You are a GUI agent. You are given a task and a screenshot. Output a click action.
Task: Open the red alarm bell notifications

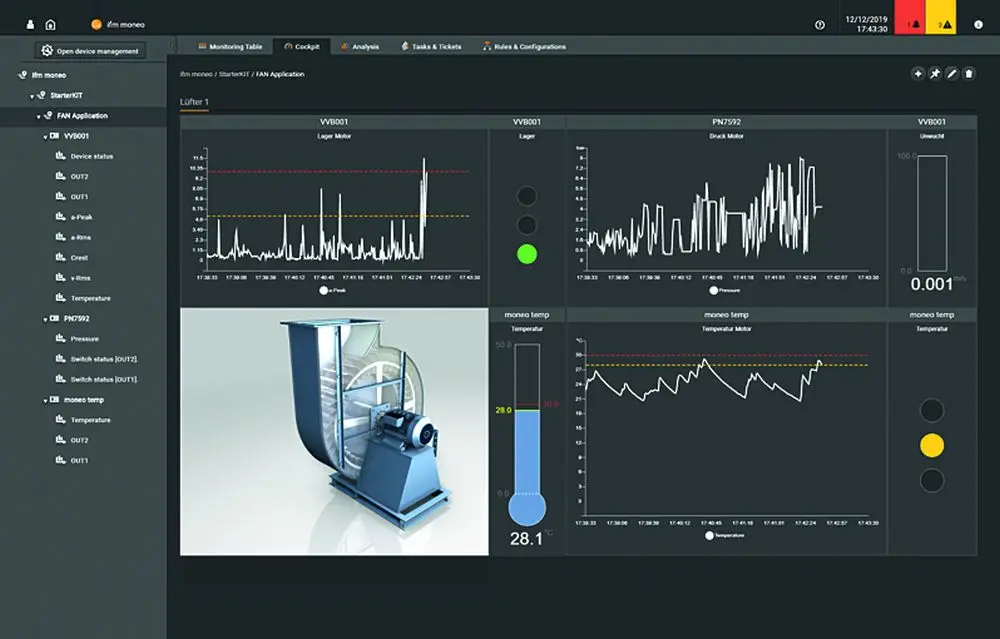click(x=910, y=24)
